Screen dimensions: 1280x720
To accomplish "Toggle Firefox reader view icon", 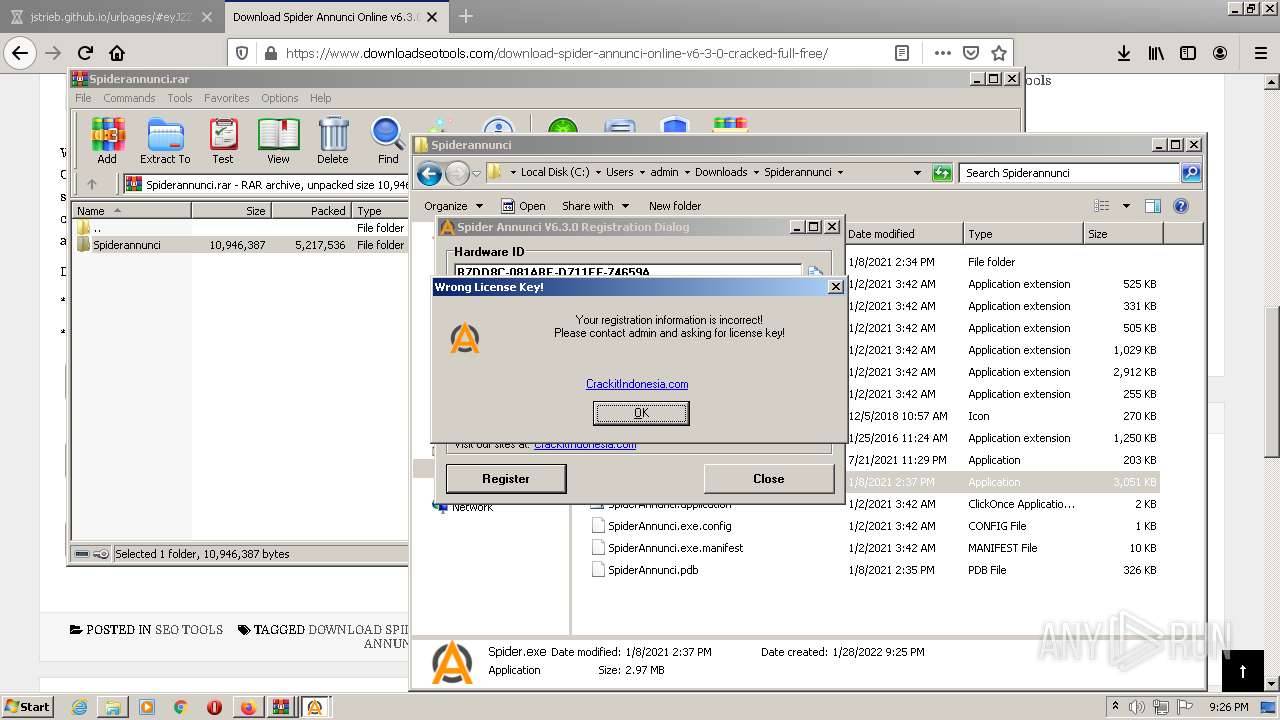I will coord(902,53).
